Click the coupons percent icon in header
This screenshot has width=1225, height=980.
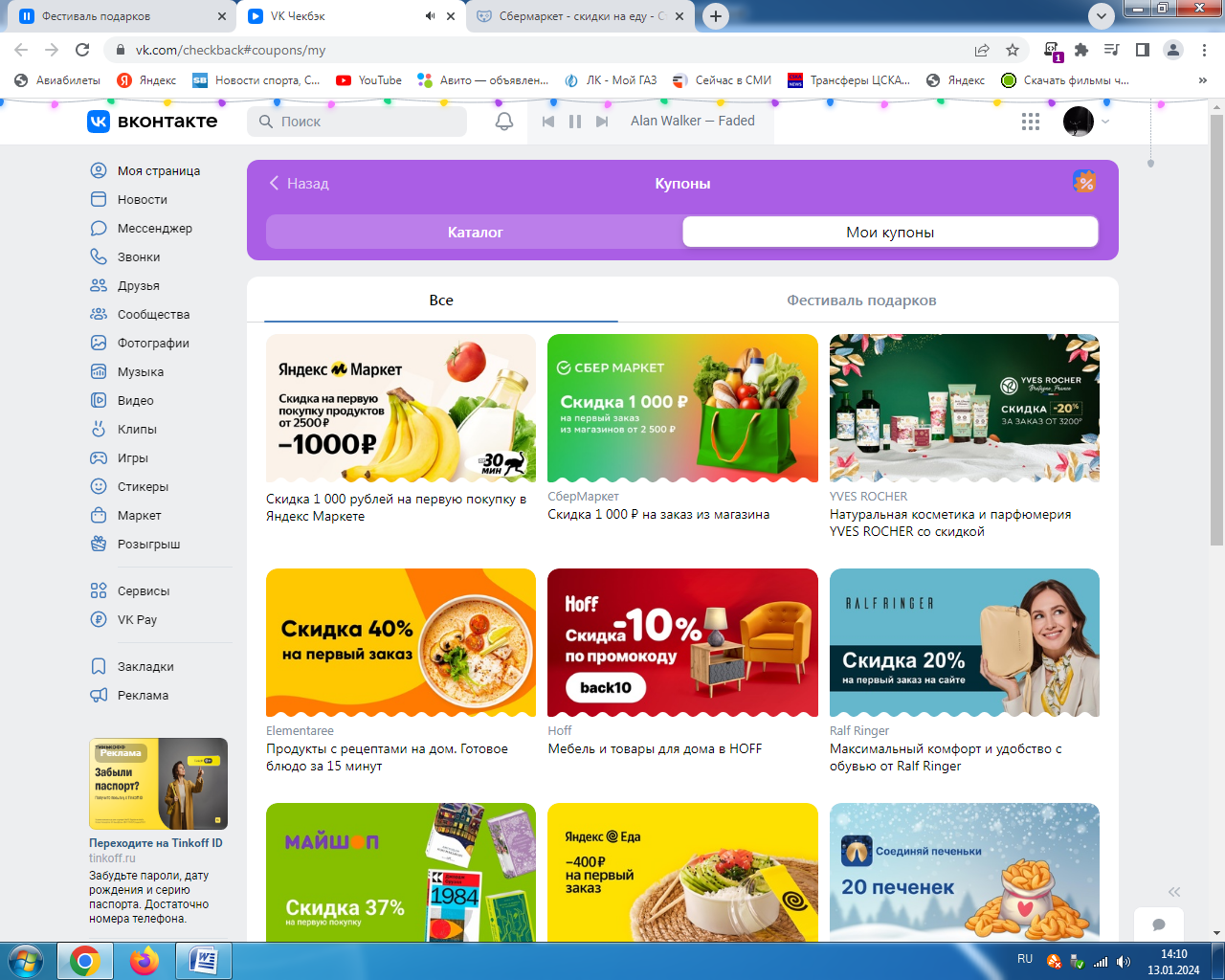click(x=1084, y=182)
